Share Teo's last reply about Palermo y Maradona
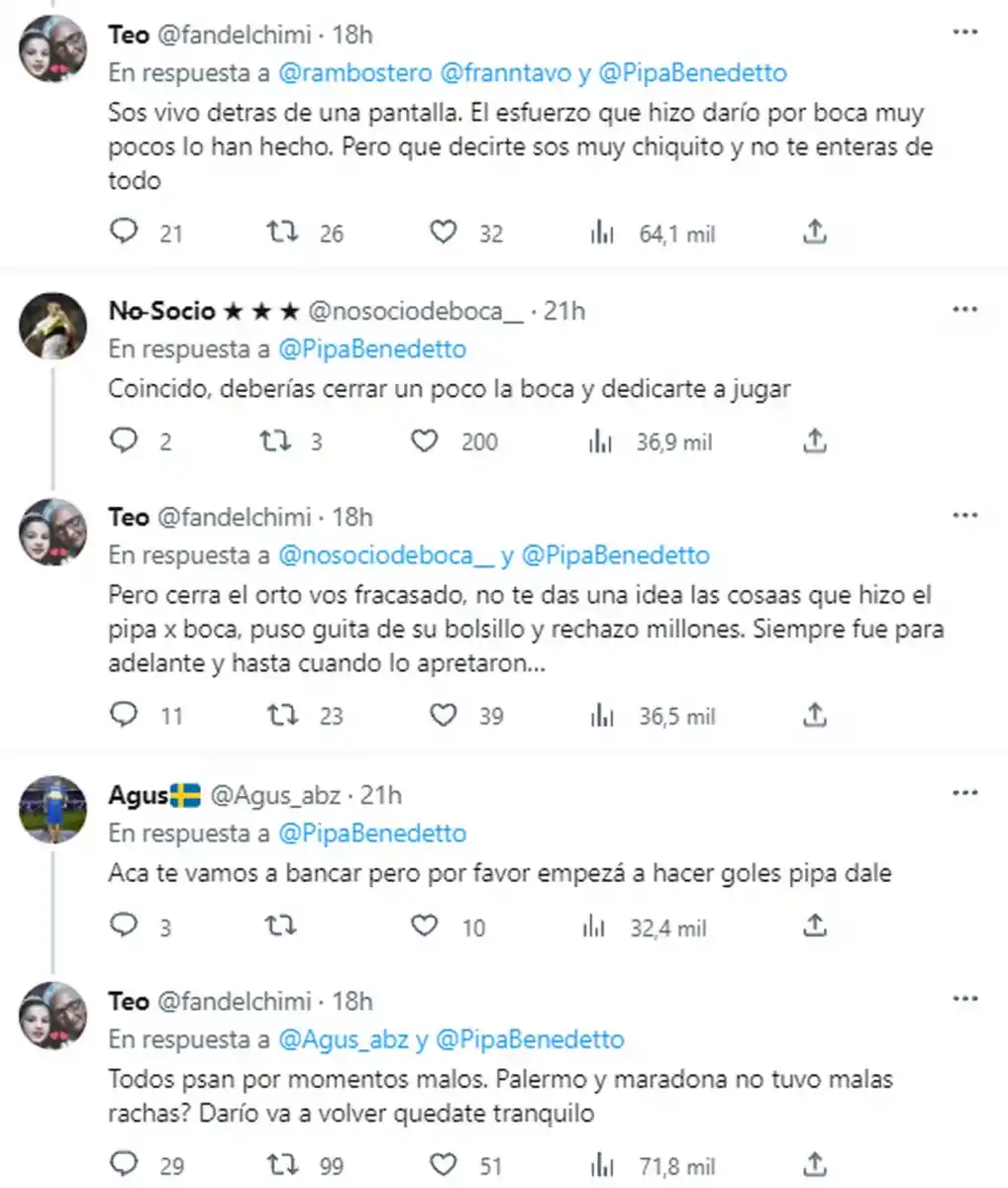The width and height of the screenshot is (1008, 1188). point(814,1164)
